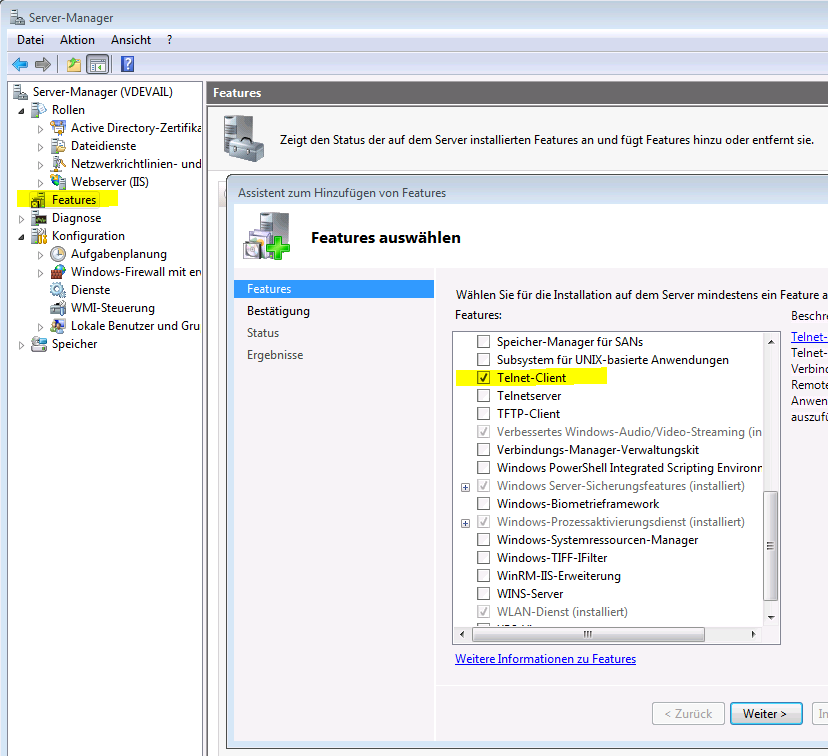Image resolution: width=828 pixels, height=756 pixels.
Task: Check Subsystem für UNIX-basierte Anwendungen
Action: 483,360
